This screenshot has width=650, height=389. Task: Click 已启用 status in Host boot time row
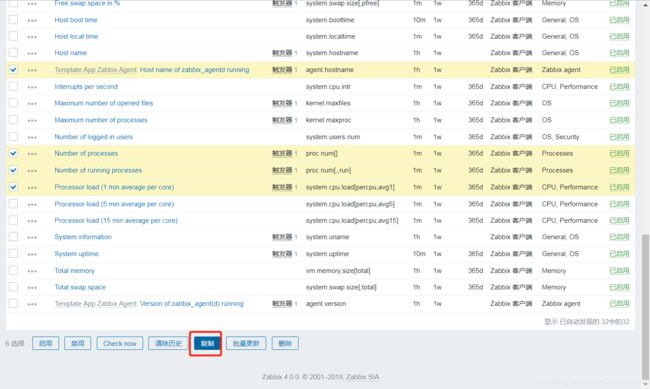(619, 20)
